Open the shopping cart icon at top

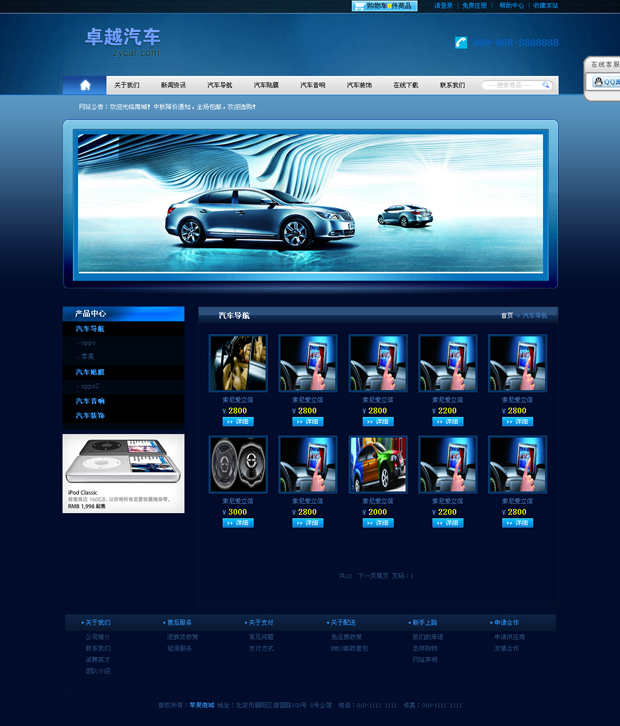click(x=359, y=6)
